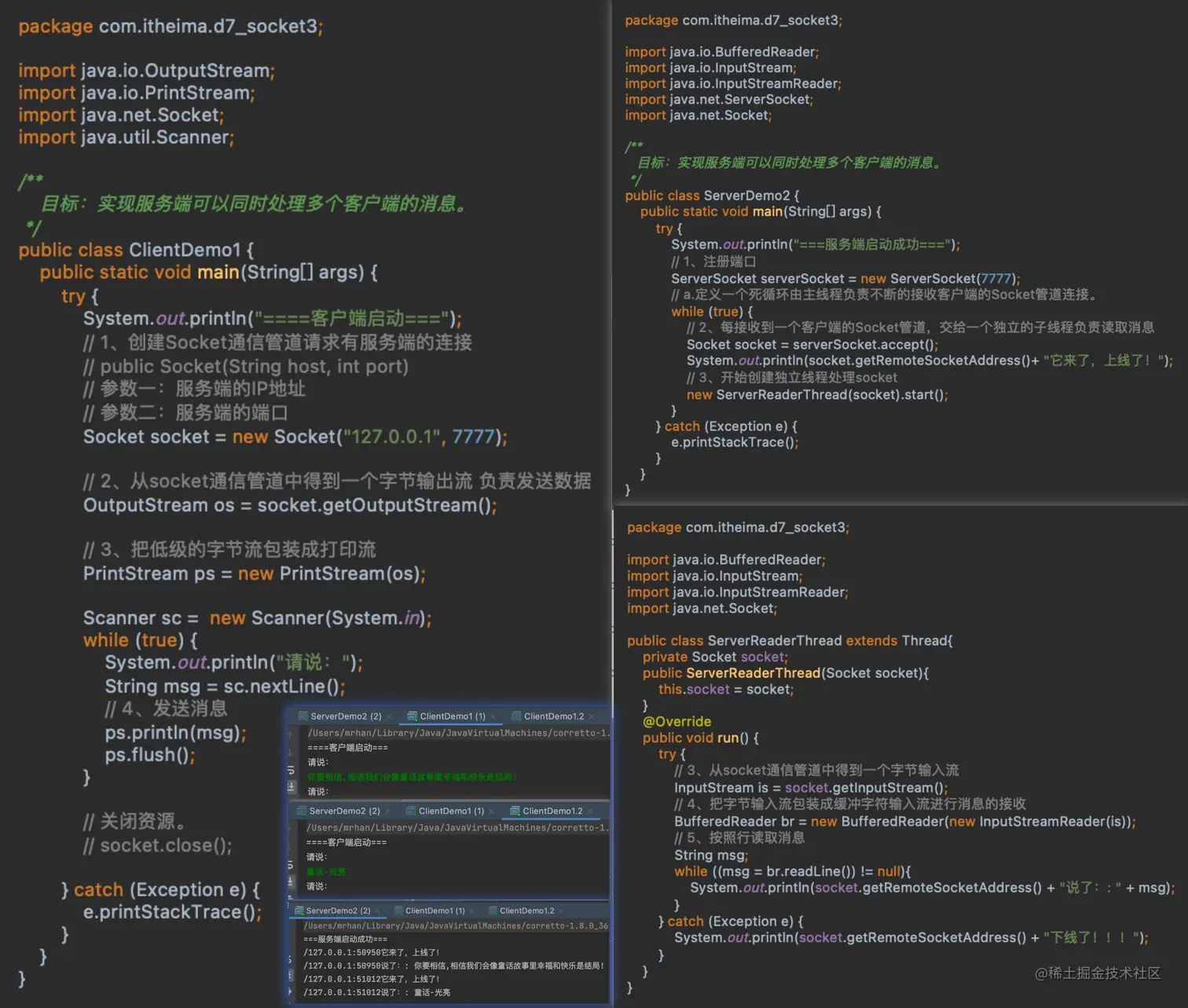
Task: Toggle soft-wrap icon in top console gutter
Action: (291, 770)
